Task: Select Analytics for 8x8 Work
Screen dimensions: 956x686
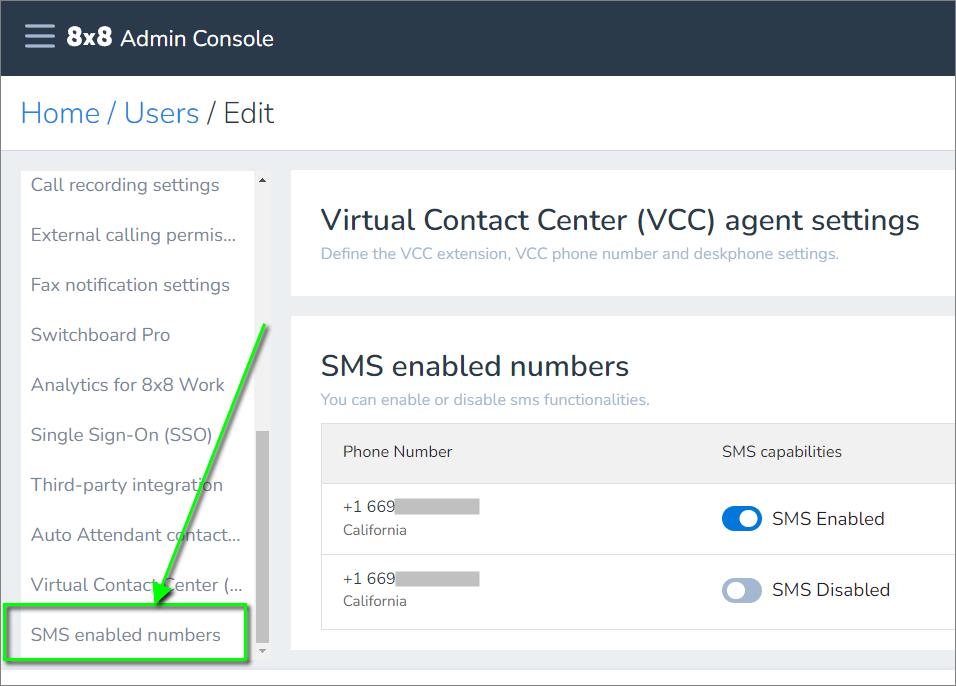Action: 128,385
